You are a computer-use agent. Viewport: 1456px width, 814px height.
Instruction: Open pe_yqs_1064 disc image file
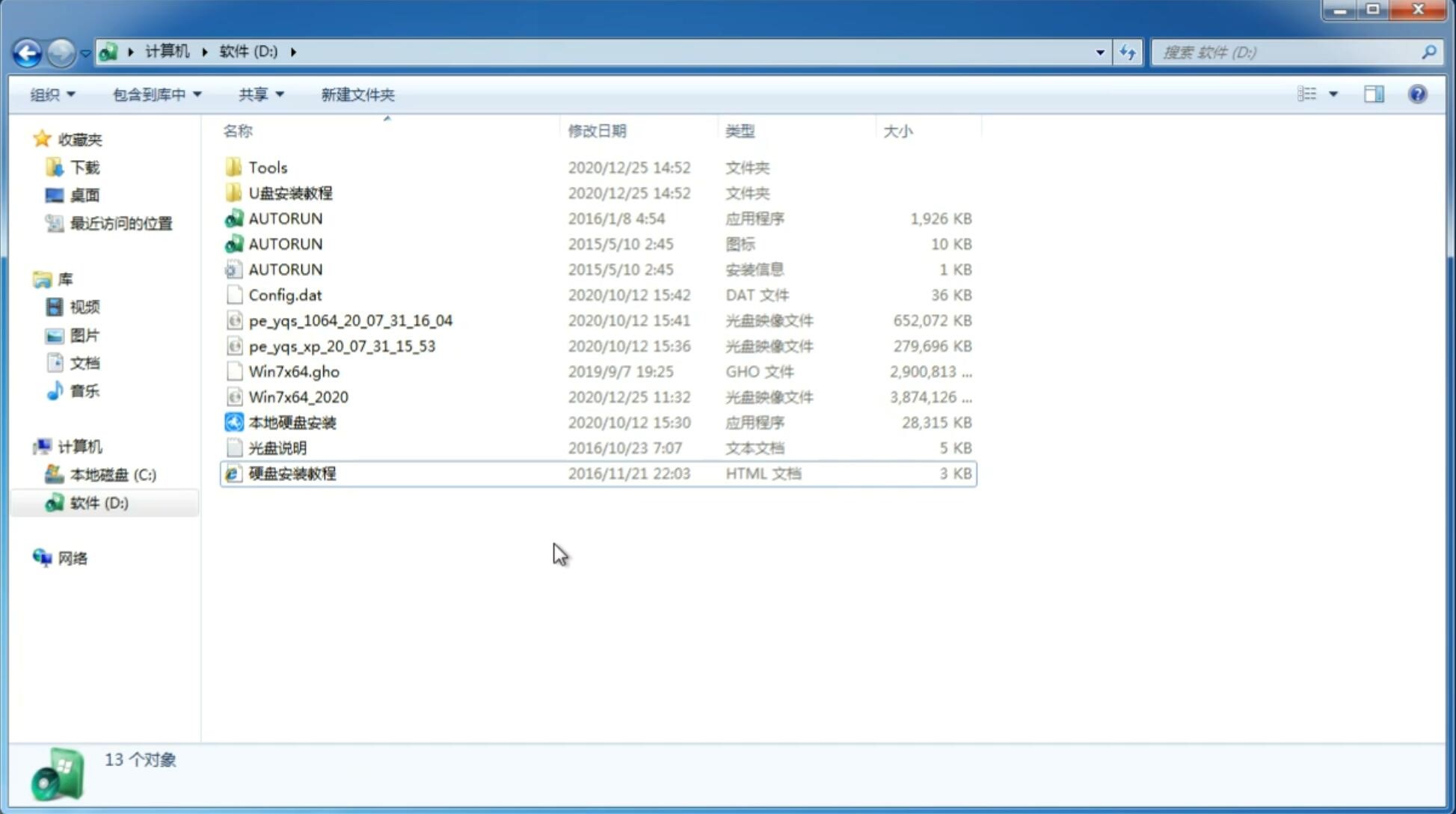[x=350, y=320]
